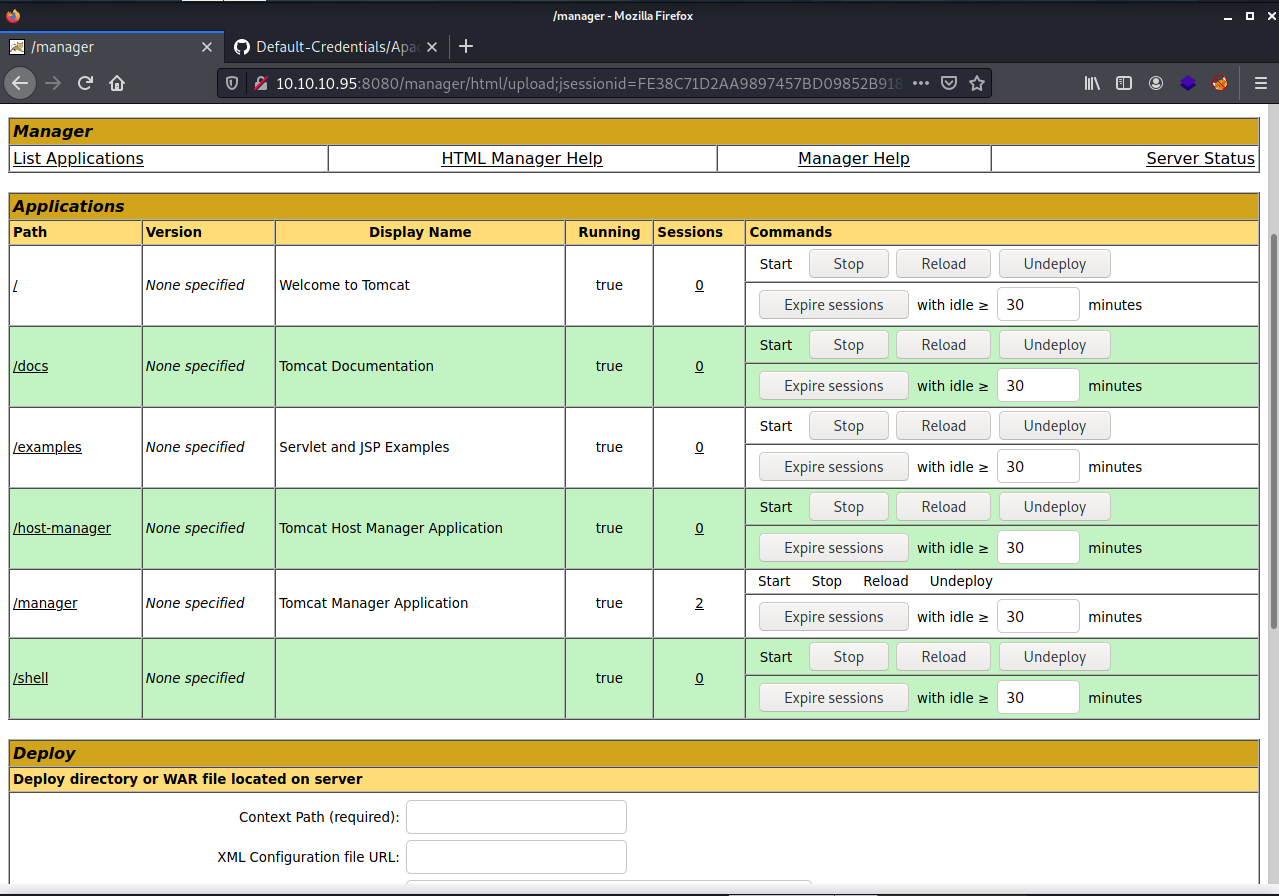The height and width of the screenshot is (896, 1279).
Task: Edit idle minutes field for /shell
Action: tap(1038, 698)
